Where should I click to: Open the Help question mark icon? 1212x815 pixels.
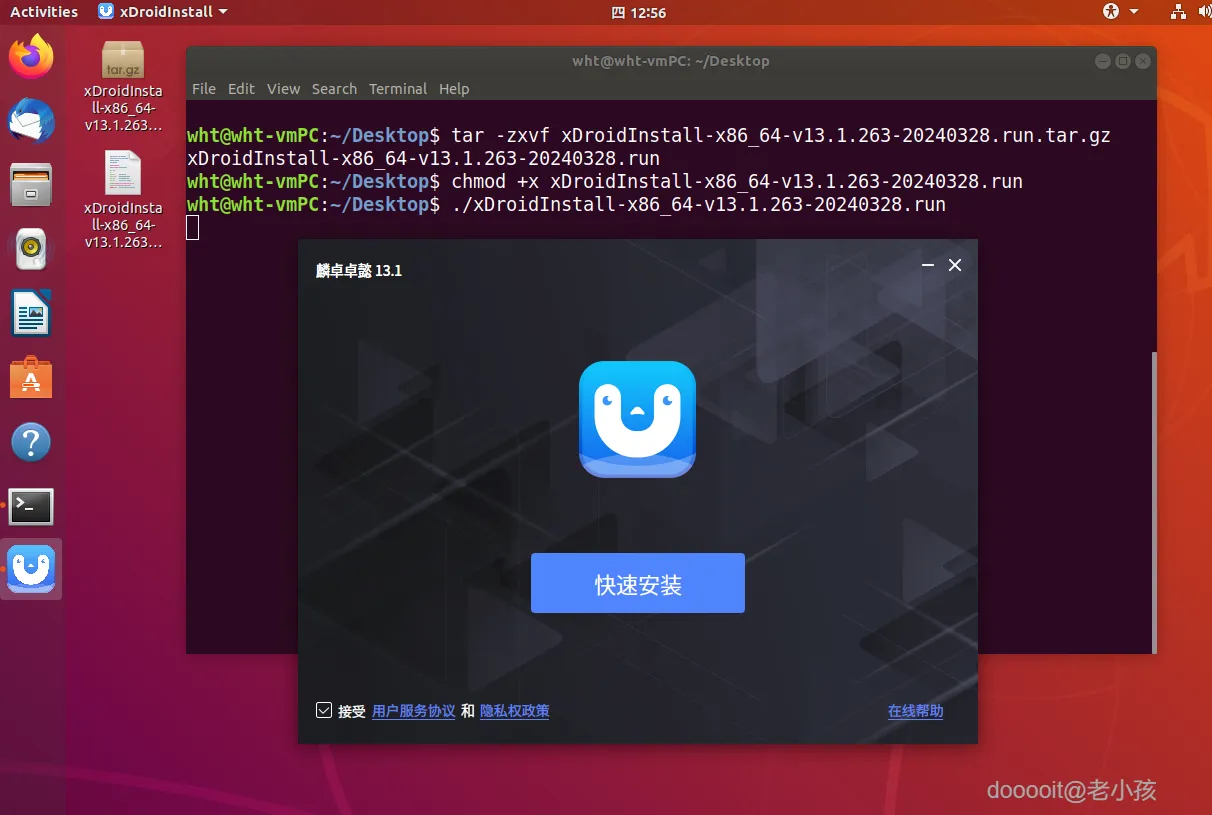(31, 442)
